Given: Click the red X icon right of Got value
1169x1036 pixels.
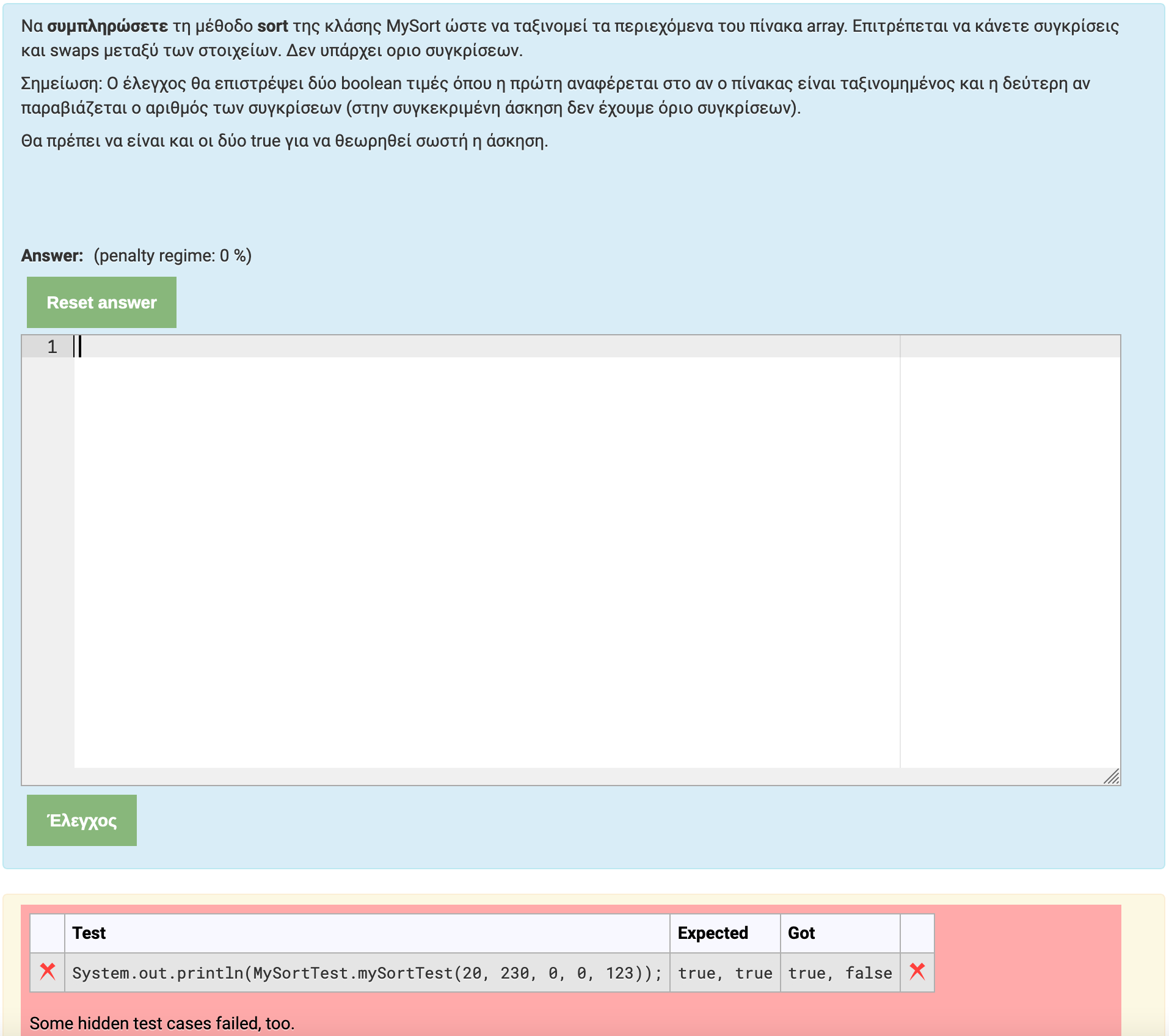Looking at the screenshot, I should coord(917,971).
